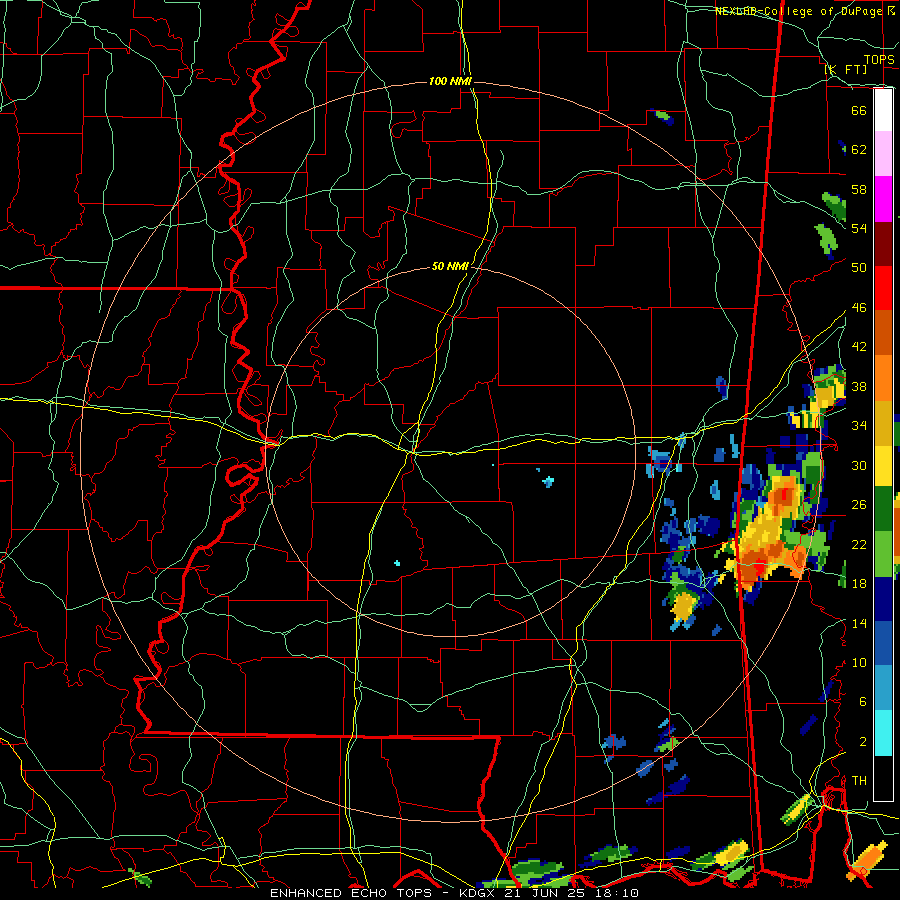Click the cyan 2 kft legend swatch
Screen dimensions: 900x900
(x=883, y=733)
